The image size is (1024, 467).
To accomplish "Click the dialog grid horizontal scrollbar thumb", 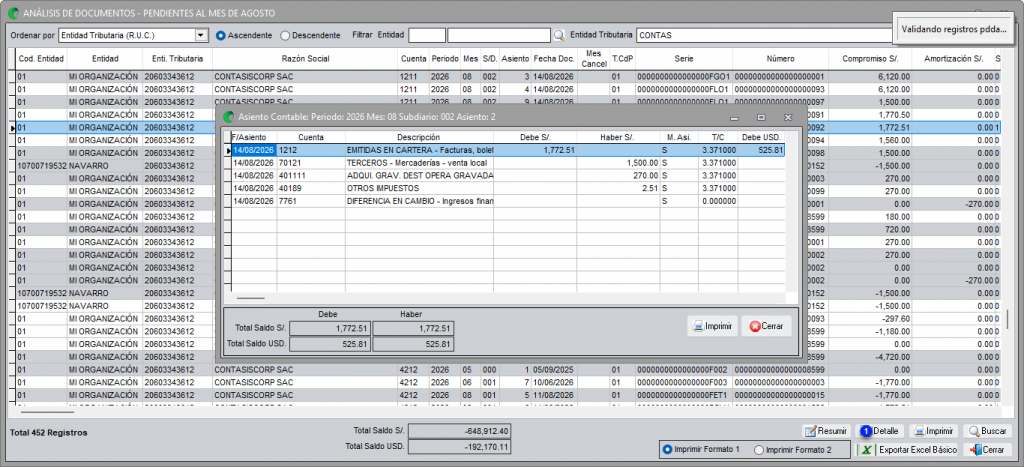I will (x=251, y=298).
